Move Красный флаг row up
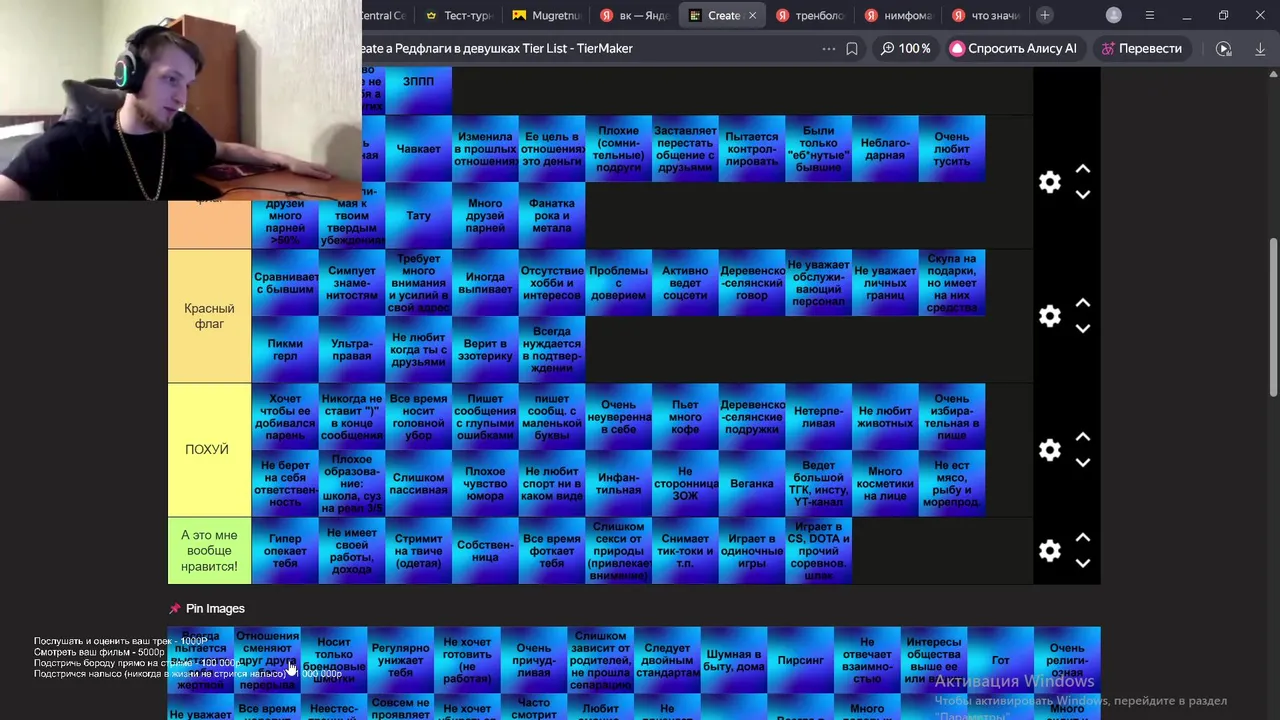1280x720 pixels. click(x=1083, y=303)
